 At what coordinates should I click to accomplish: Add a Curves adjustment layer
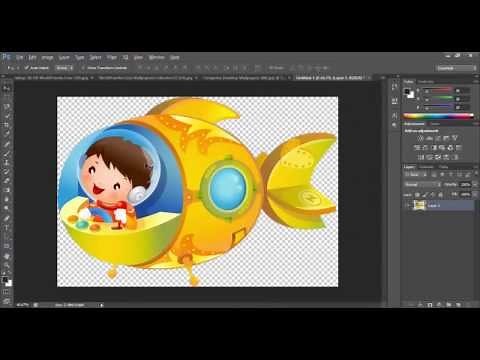[438, 138]
